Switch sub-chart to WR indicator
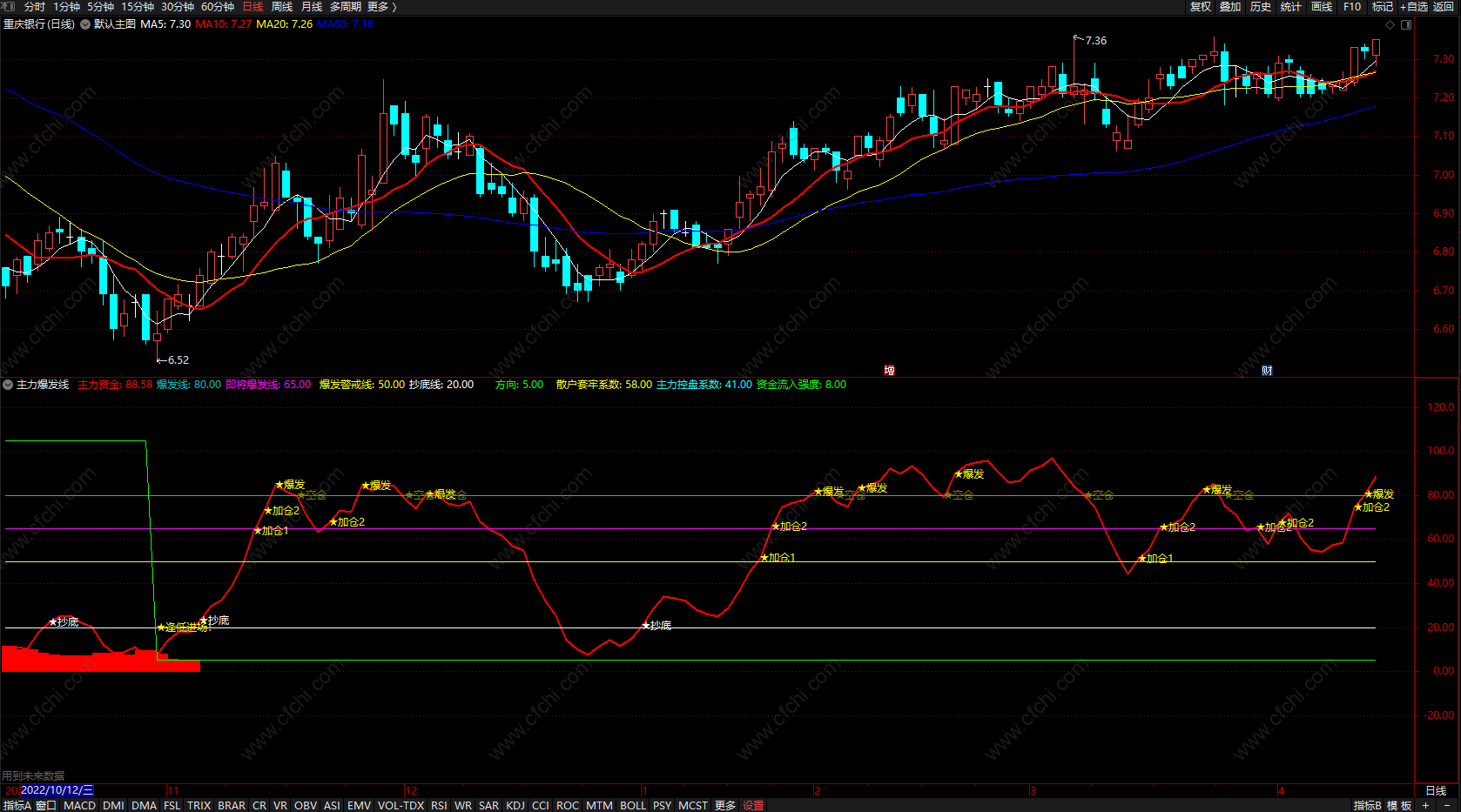This screenshot has width=1461, height=812. click(463, 806)
